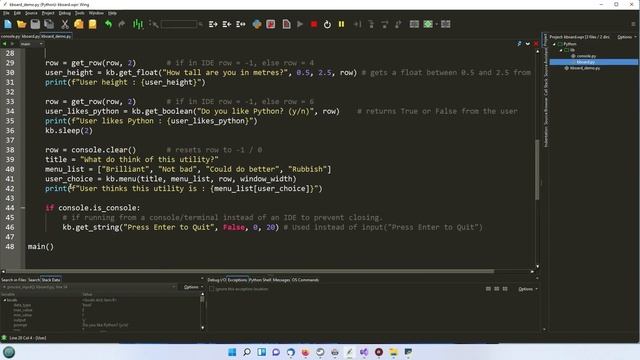Click the Save All multiple-disks icon
Screen dimensions: 640x360
tap(49, 24)
